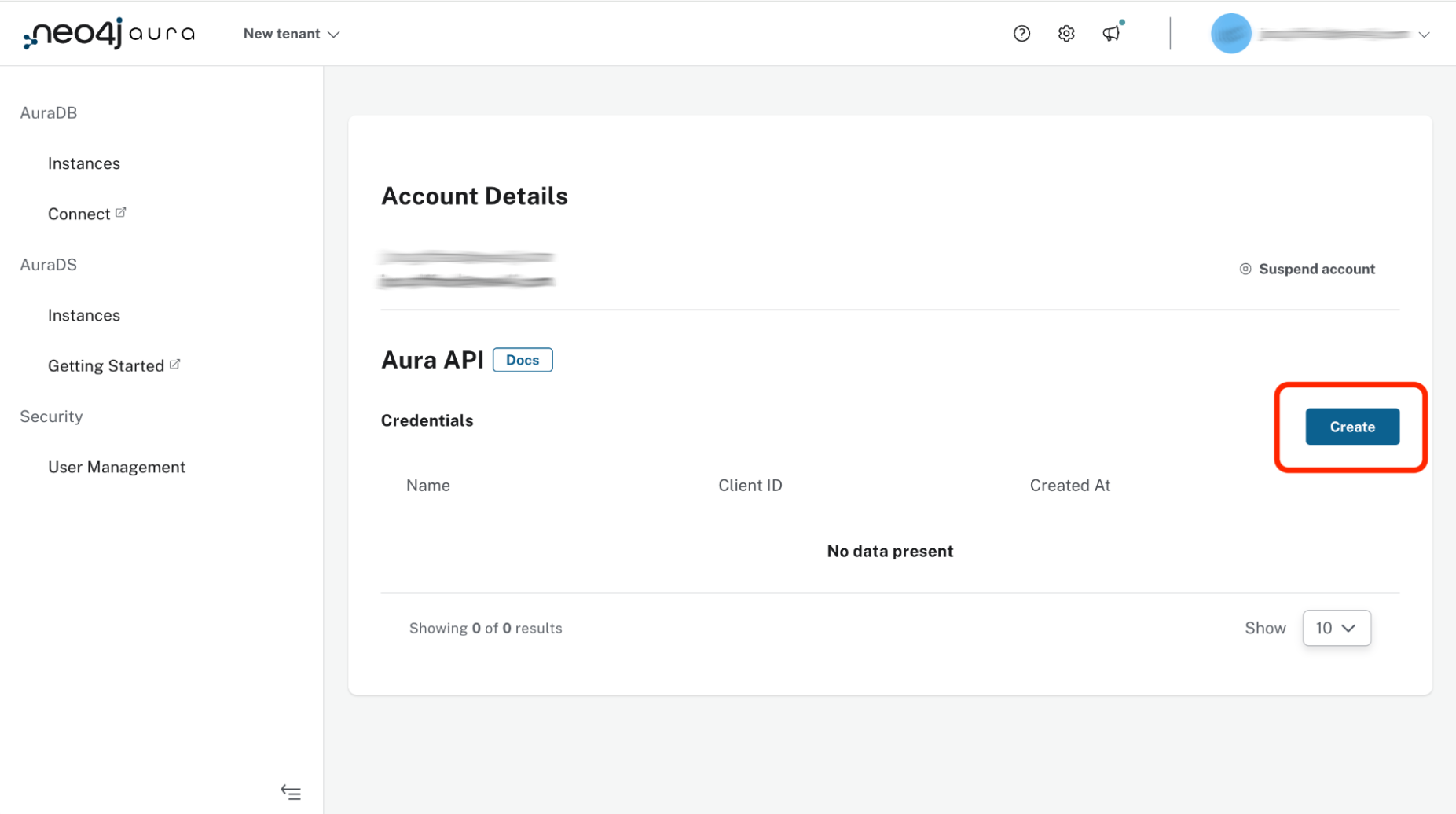Expand the user account dropdown chevron
The height and width of the screenshot is (814, 1456).
[1424, 35]
